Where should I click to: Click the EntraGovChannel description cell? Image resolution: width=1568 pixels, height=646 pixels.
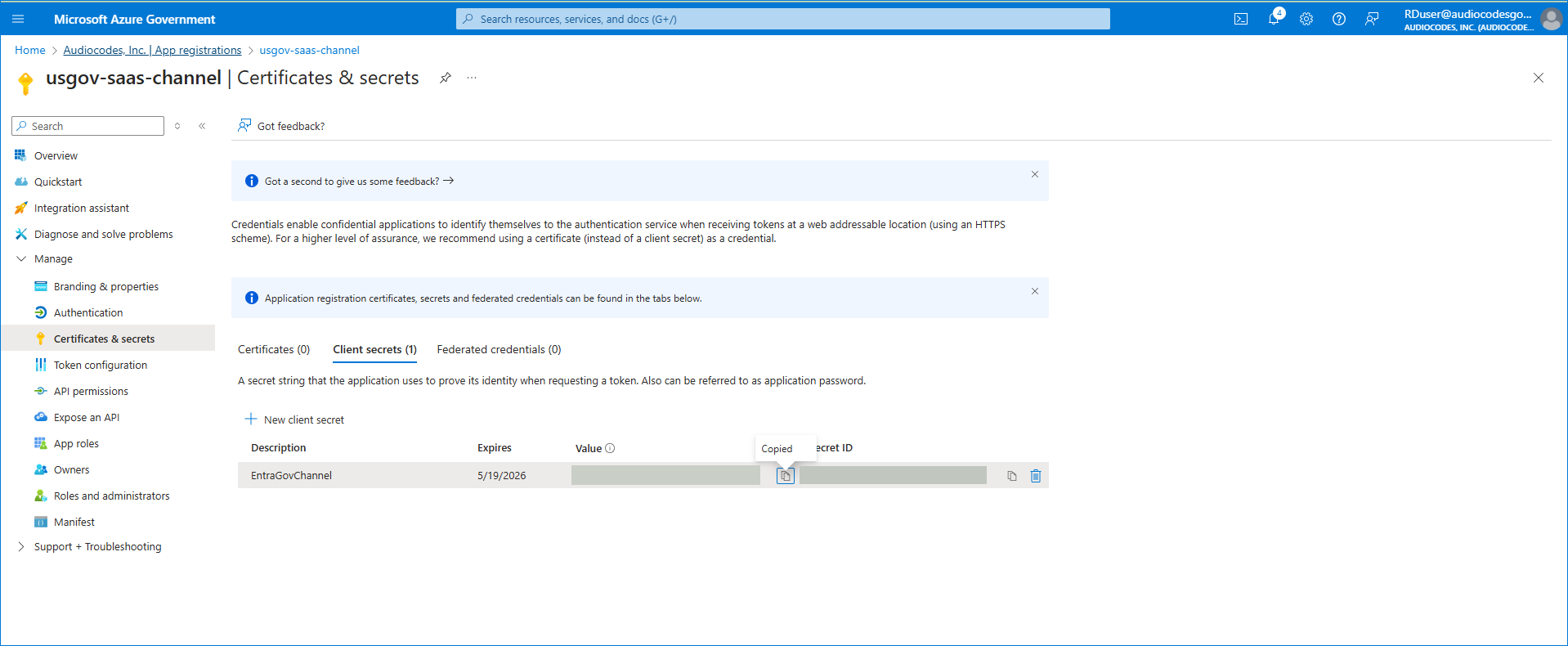coord(292,475)
